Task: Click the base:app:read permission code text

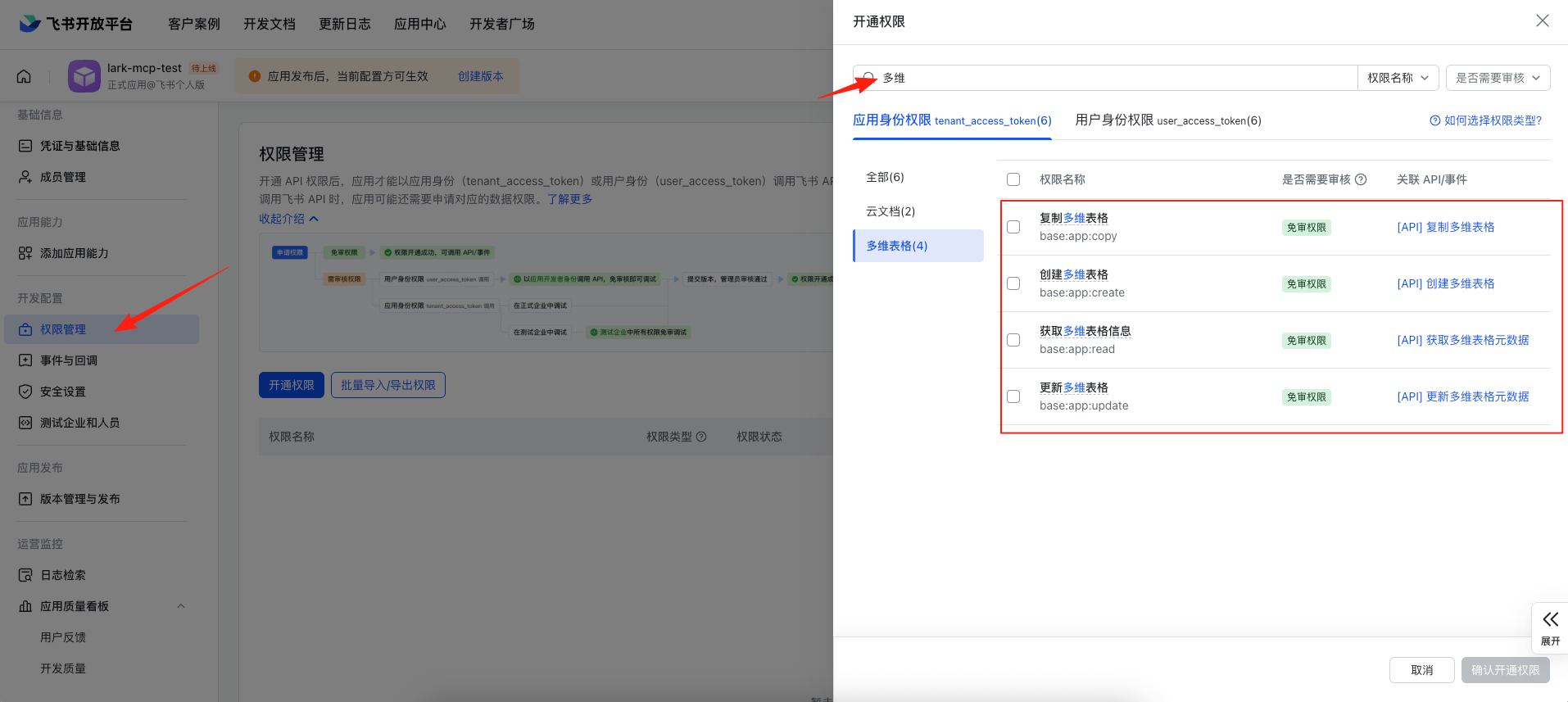Action: coord(1077,349)
